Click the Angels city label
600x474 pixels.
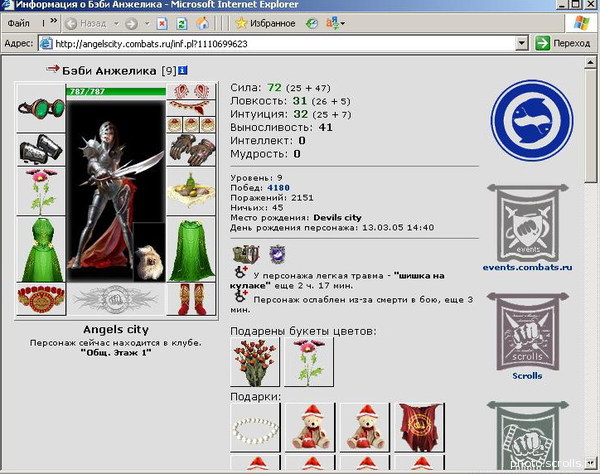(x=116, y=329)
